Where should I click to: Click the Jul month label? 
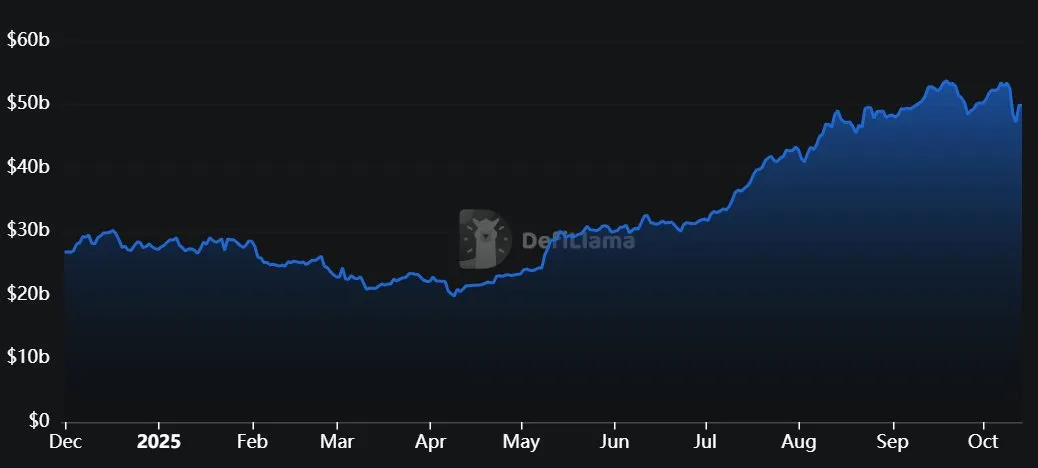tap(706, 441)
